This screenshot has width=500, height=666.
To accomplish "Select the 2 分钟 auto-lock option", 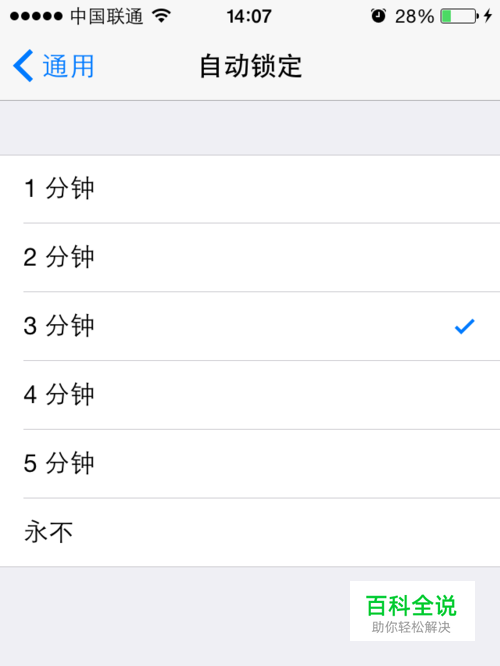I will coord(250,257).
